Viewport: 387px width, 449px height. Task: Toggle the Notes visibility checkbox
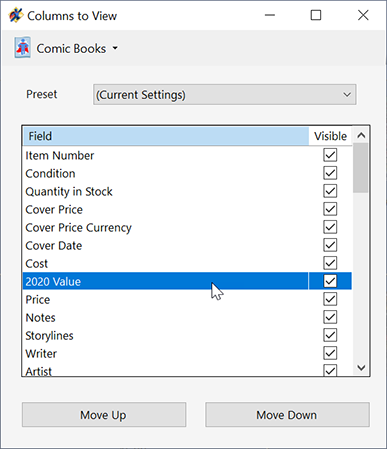point(330,317)
